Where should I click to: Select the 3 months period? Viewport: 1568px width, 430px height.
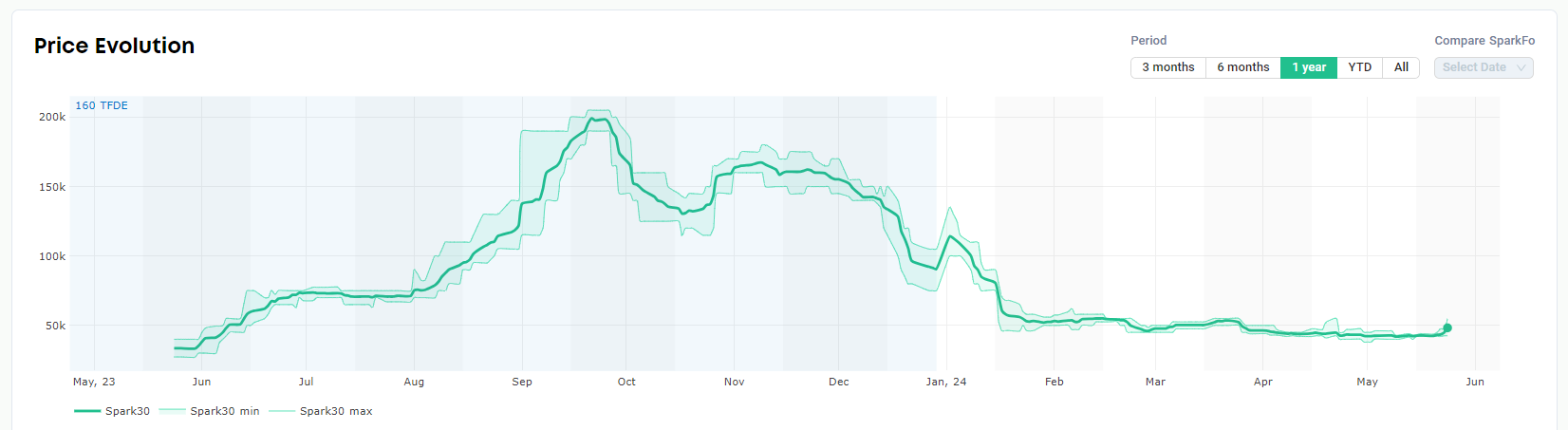[x=1167, y=67]
